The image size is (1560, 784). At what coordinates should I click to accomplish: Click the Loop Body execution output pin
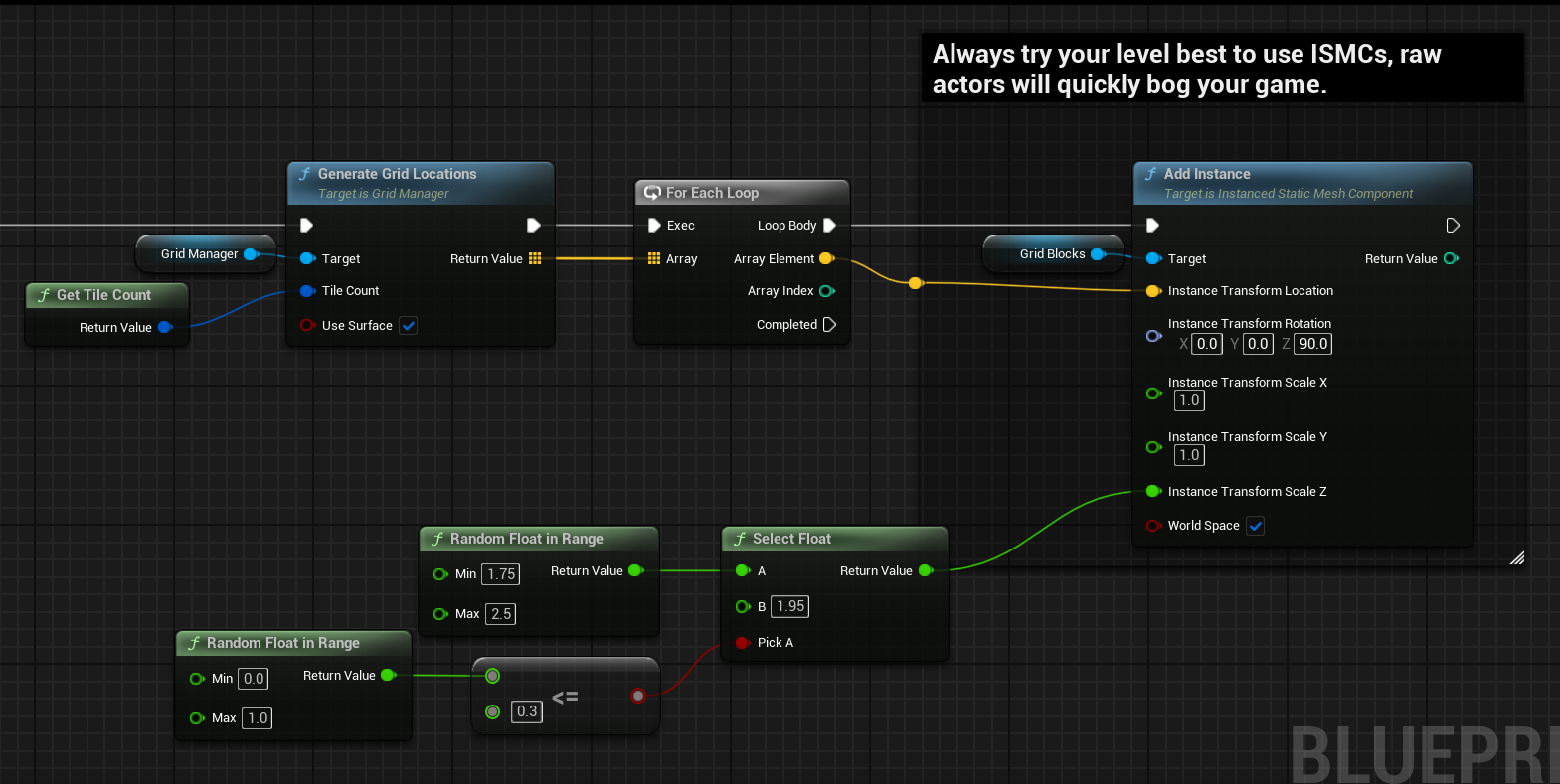(829, 226)
